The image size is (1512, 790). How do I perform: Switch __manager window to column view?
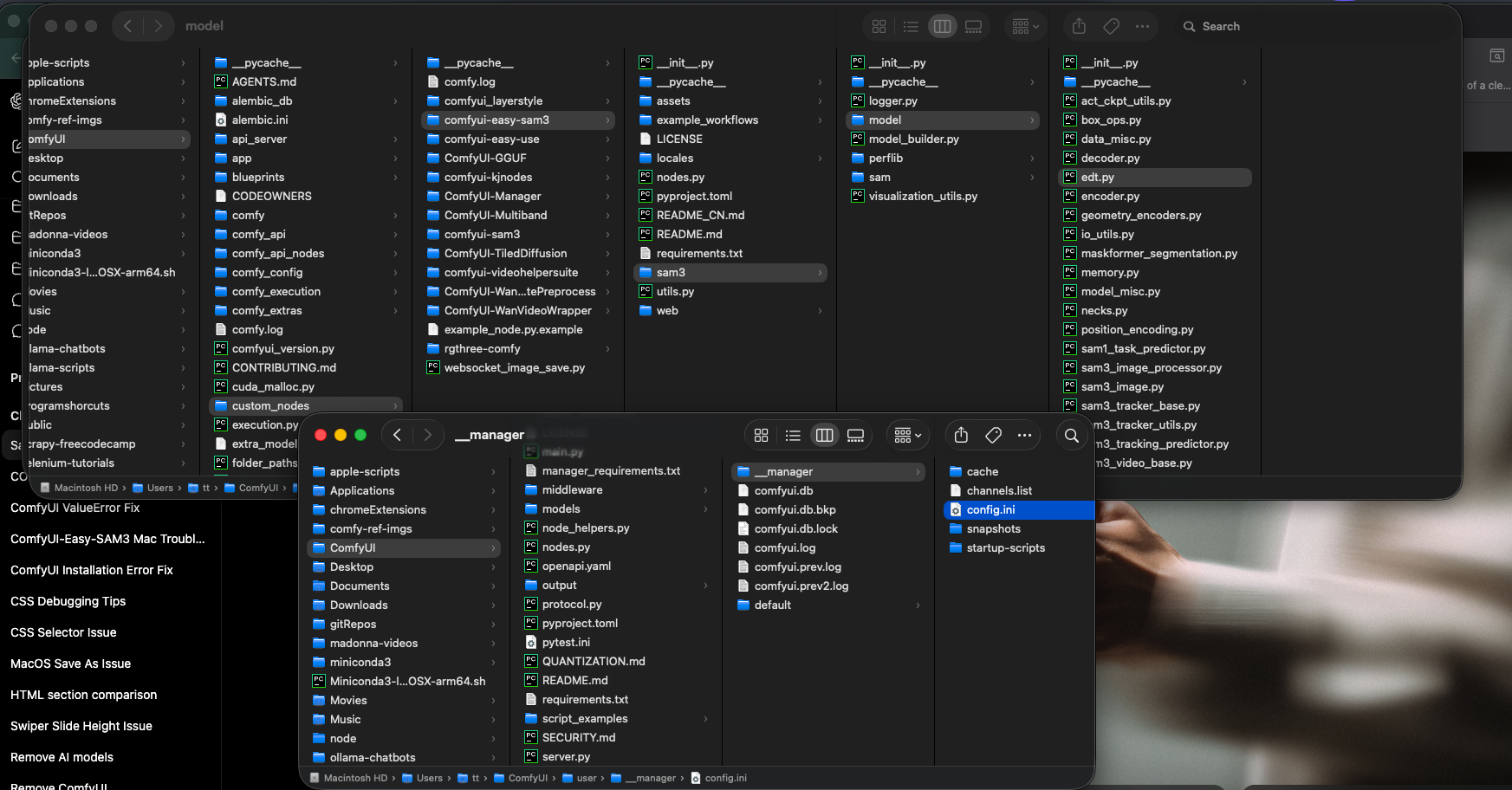click(824, 435)
